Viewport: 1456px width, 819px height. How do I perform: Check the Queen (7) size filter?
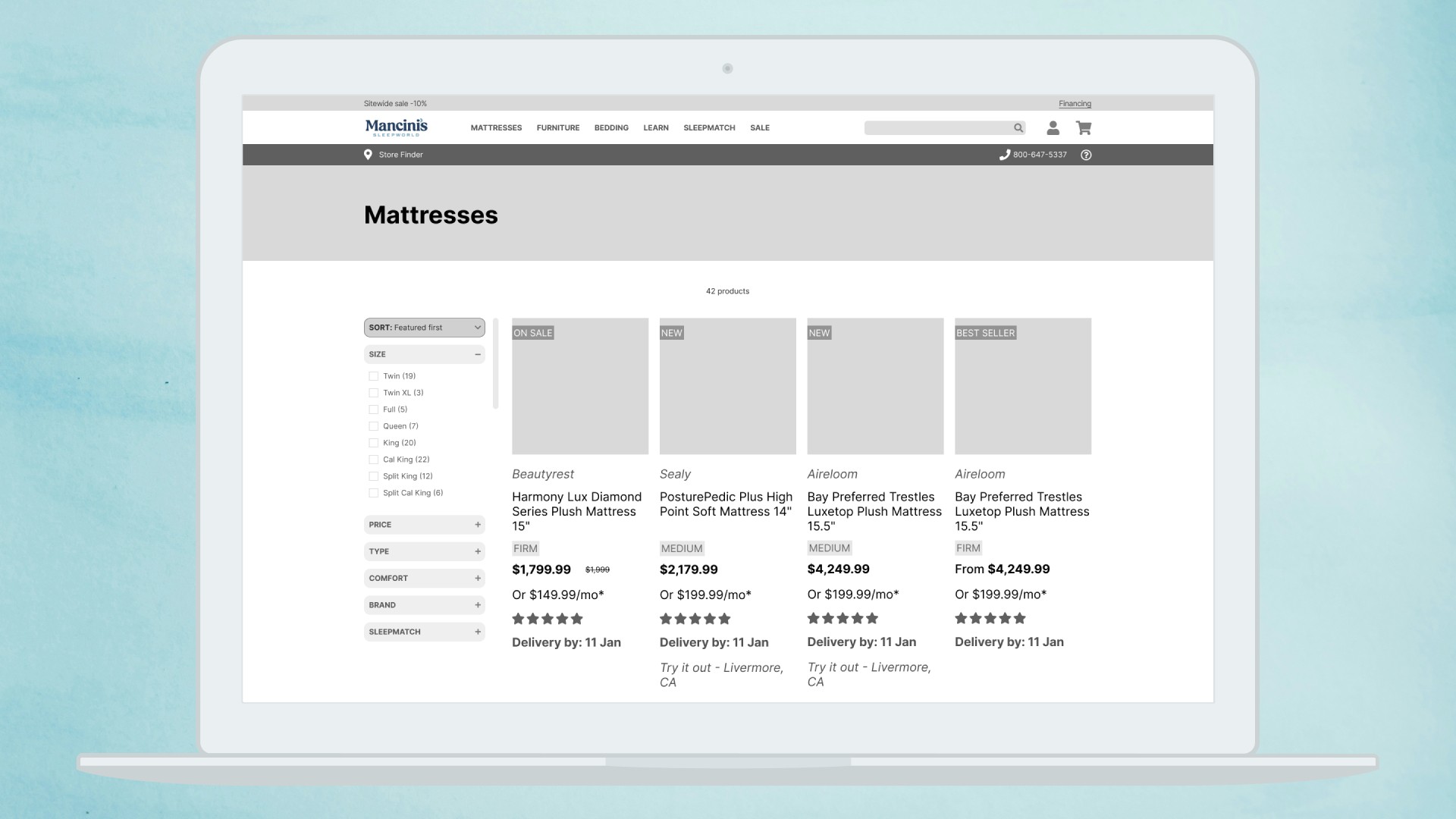(x=373, y=426)
